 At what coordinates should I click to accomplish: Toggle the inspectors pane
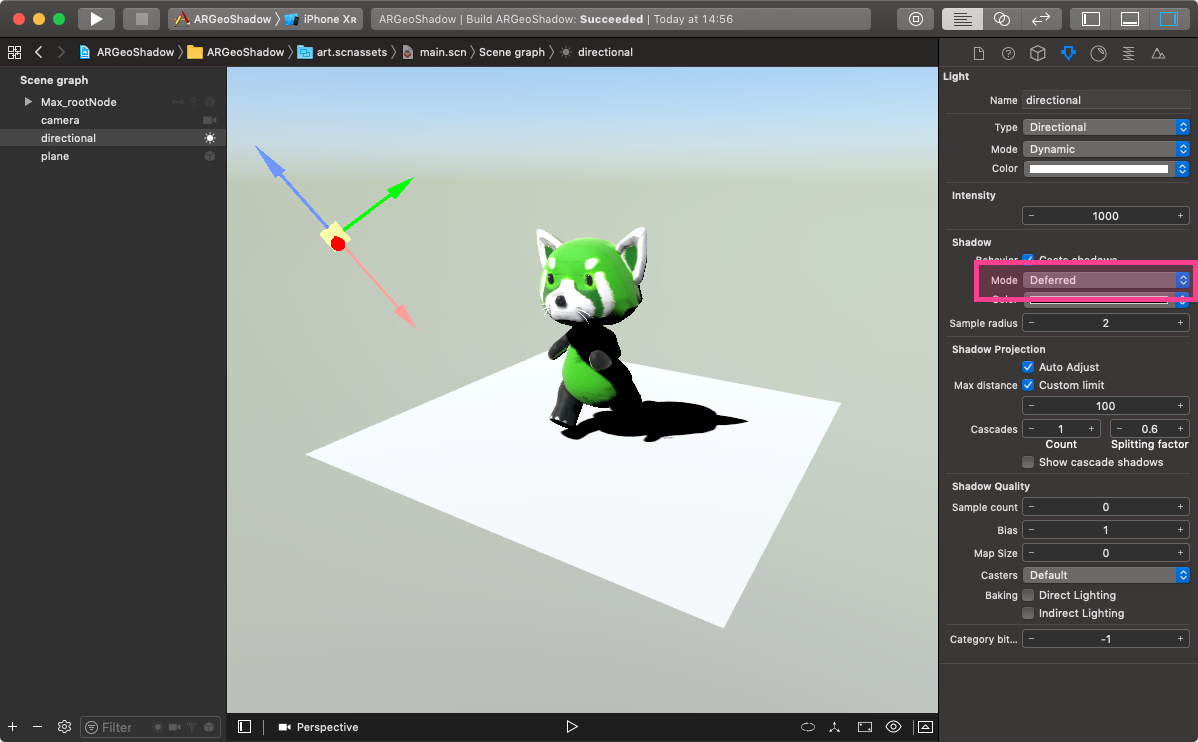[x=1169, y=19]
